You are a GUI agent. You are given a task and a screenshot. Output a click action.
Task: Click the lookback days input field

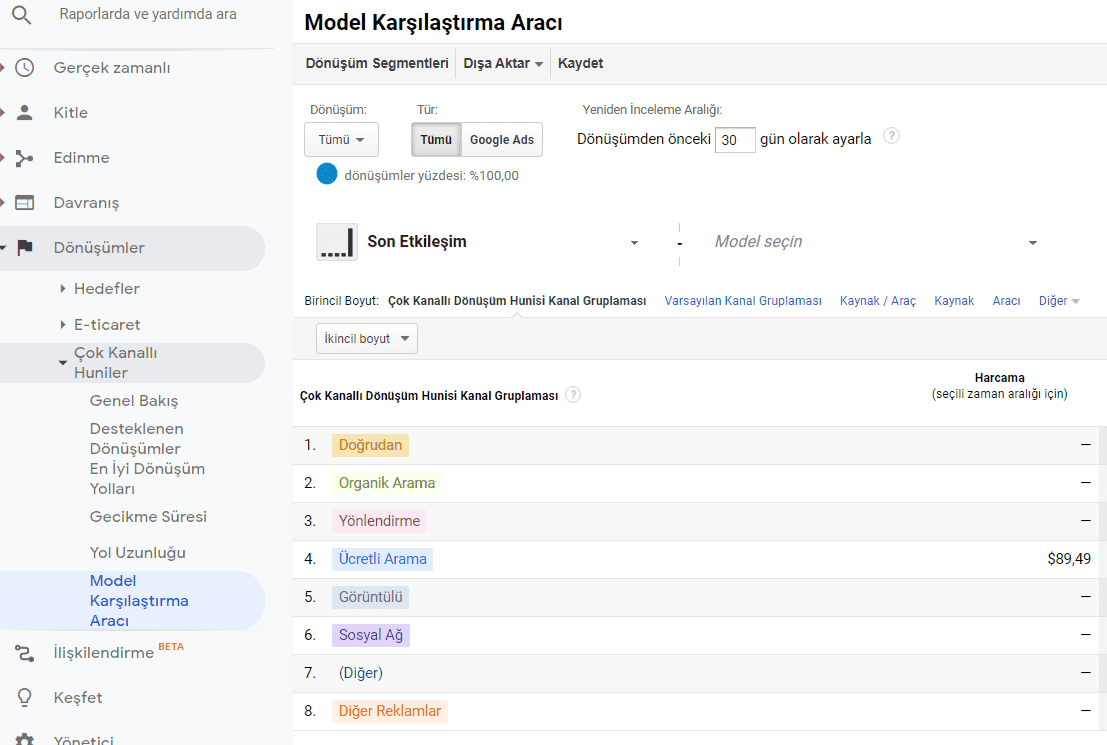click(735, 140)
